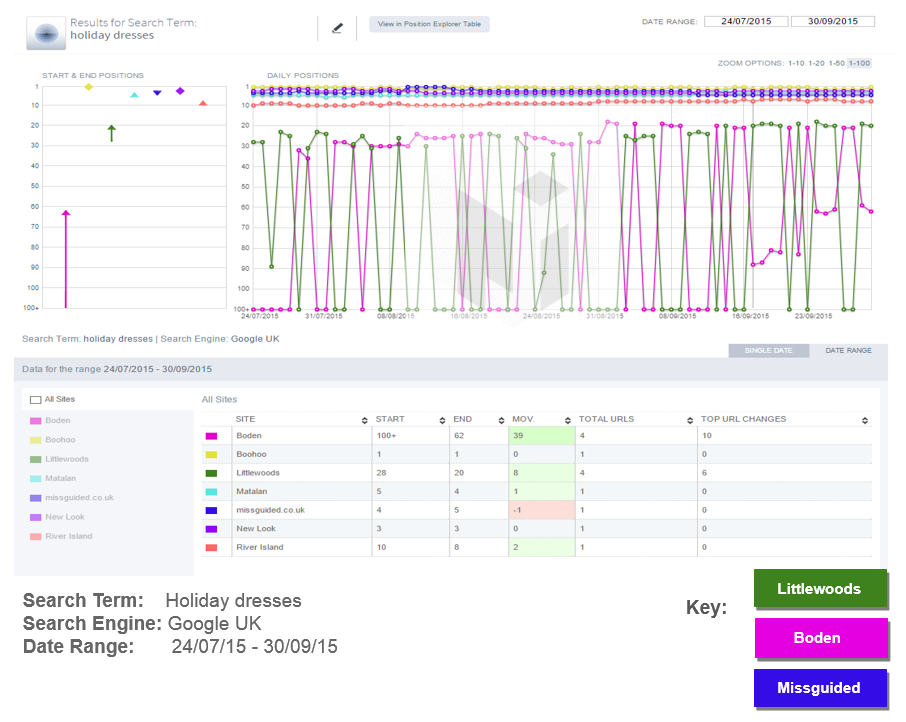This screenshot has width=906, height=722.
Task: Select zoom option 1-50
Action: tap(837, 64)
